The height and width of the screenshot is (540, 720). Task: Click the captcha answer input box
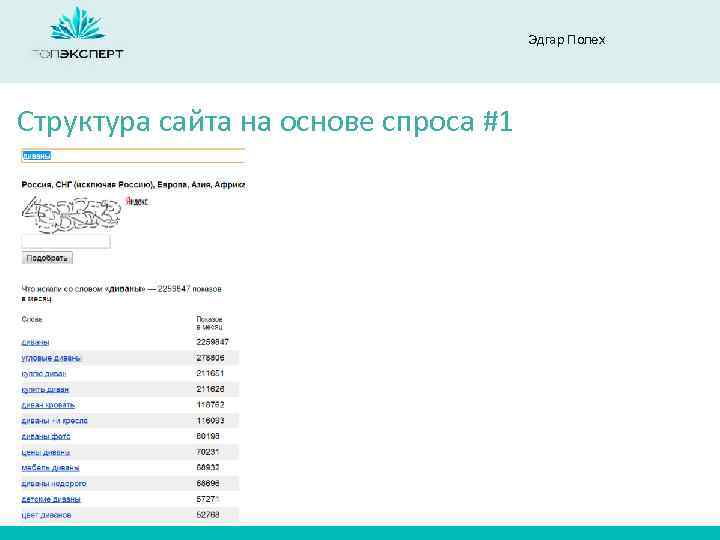[66, 241]
